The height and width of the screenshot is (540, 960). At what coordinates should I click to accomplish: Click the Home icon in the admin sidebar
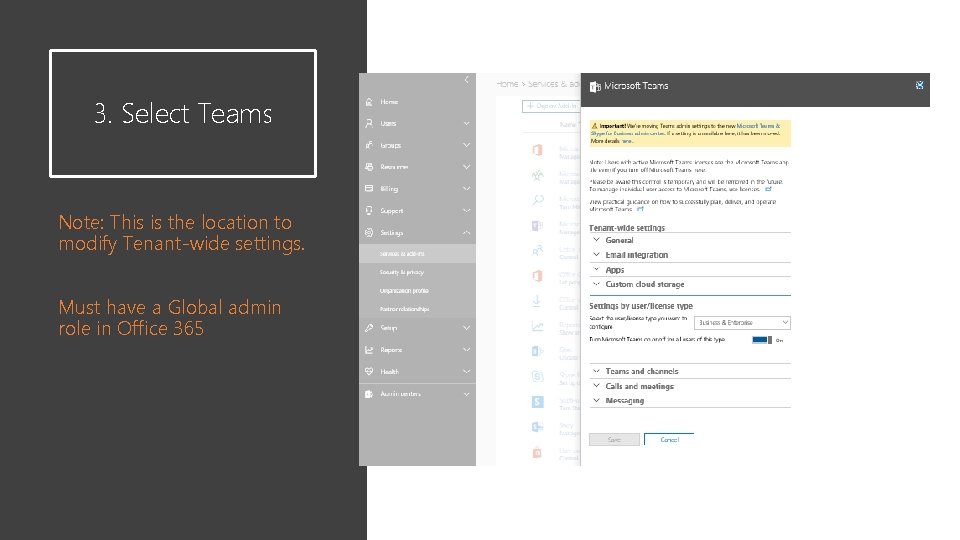click(369, 102)
